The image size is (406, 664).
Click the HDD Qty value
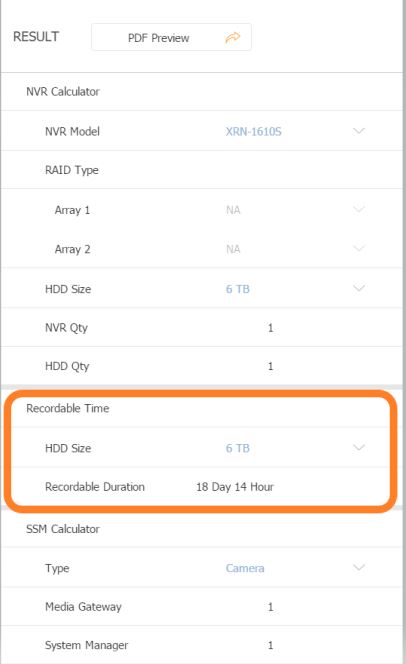tap(271, 366)
